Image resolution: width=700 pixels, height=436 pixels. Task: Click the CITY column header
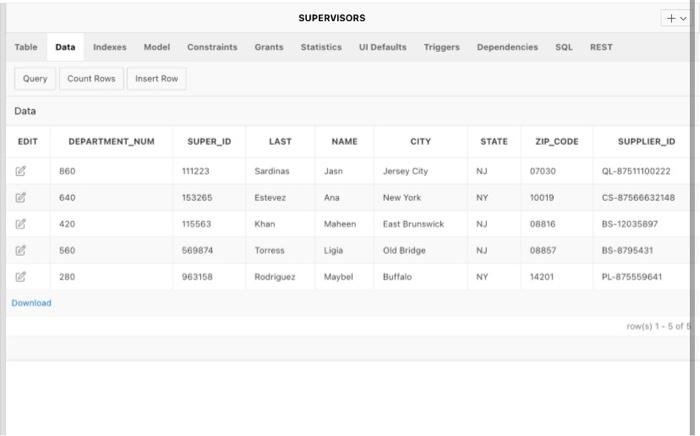coord(421,141)
